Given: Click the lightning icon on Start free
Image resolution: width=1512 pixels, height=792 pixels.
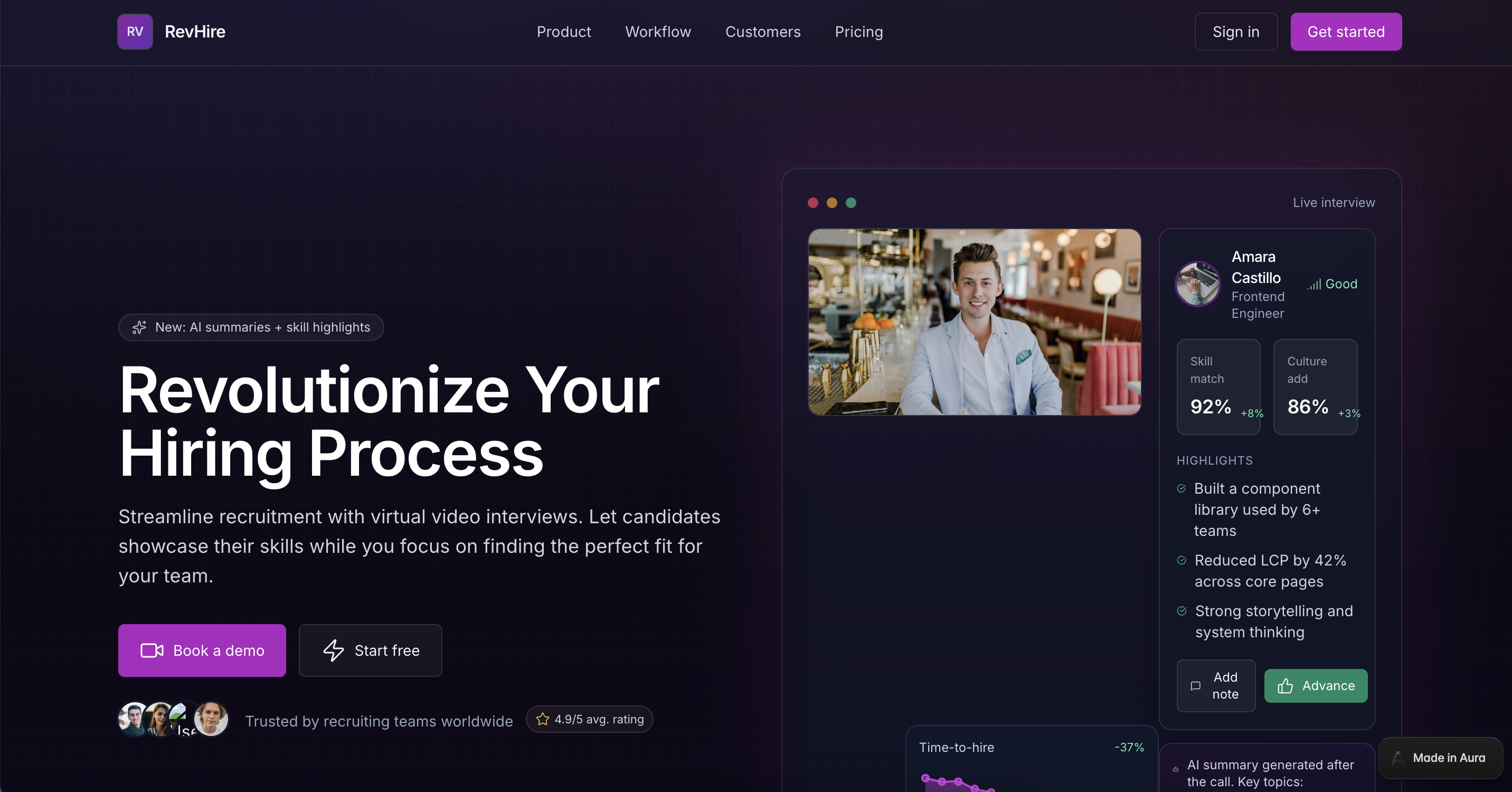Looking at the screenshot, I should coord(334,650).
